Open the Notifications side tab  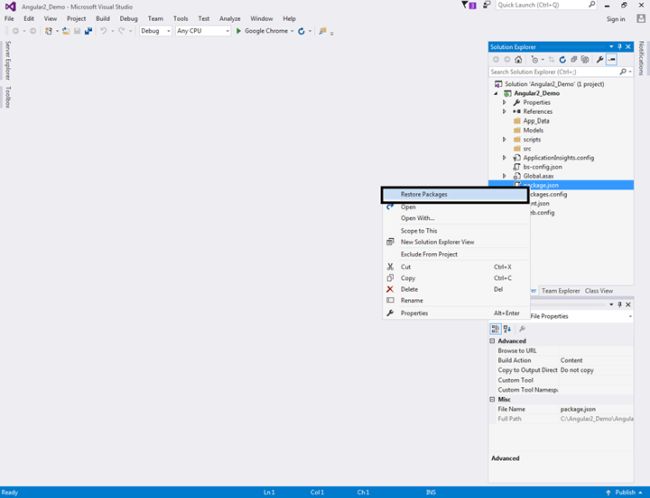(x=642, y=58)
